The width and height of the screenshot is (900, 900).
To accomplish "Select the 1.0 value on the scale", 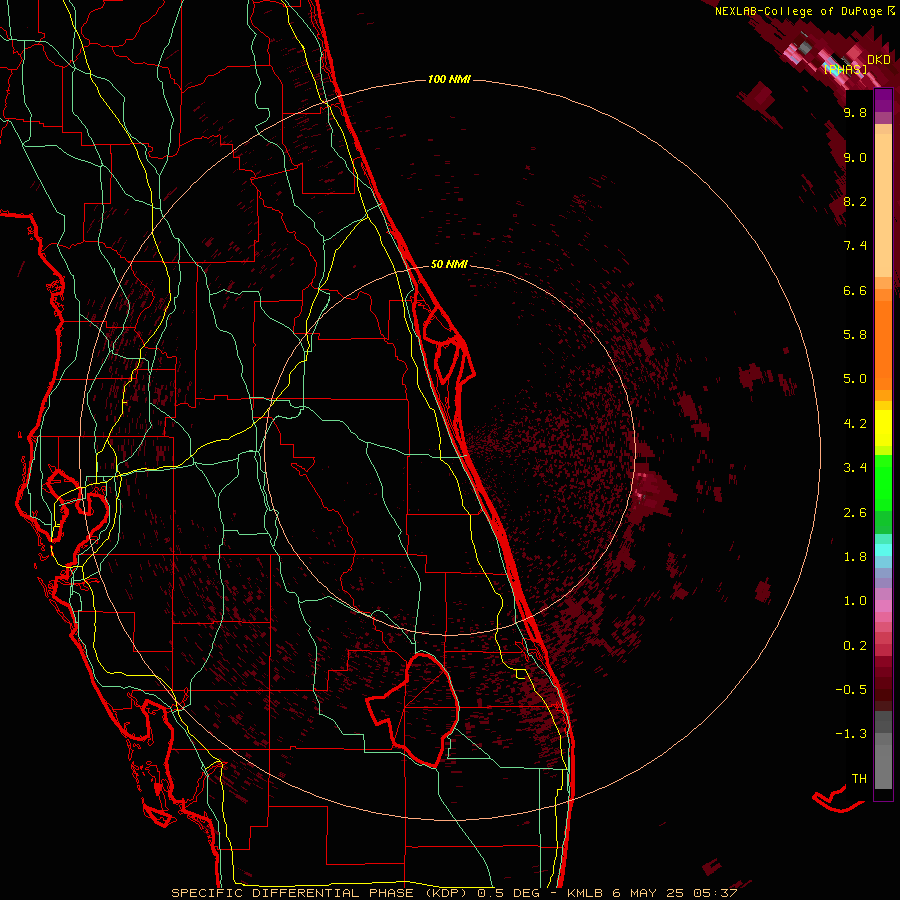I will 855,601.
